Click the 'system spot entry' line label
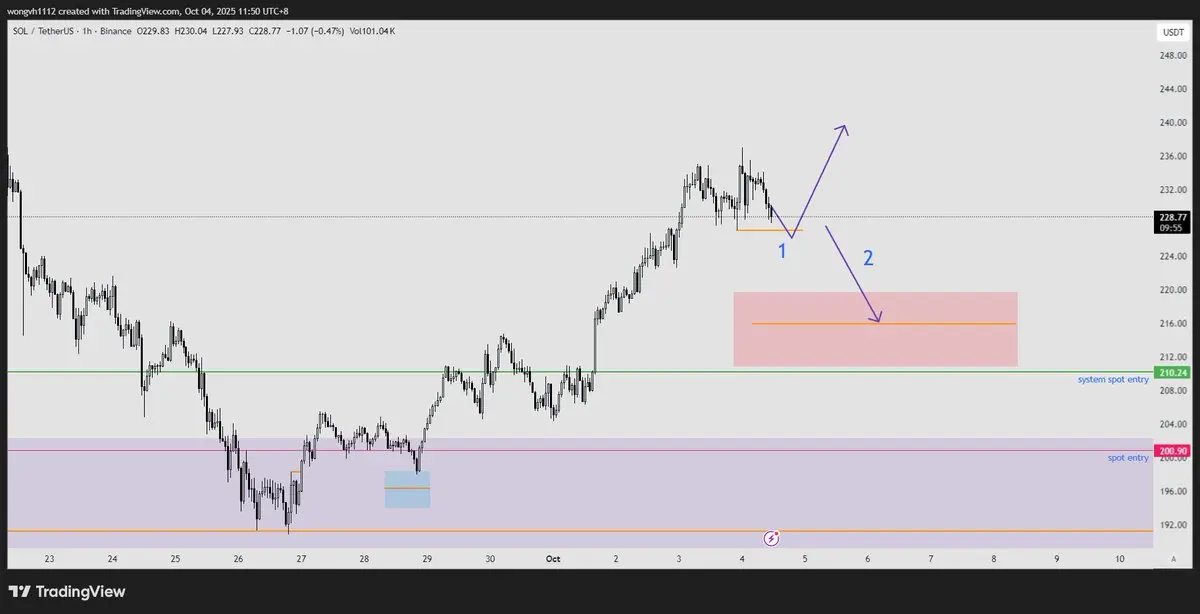The width and height of the screenshot is (1200, 614). click(x=1113, y=380)
